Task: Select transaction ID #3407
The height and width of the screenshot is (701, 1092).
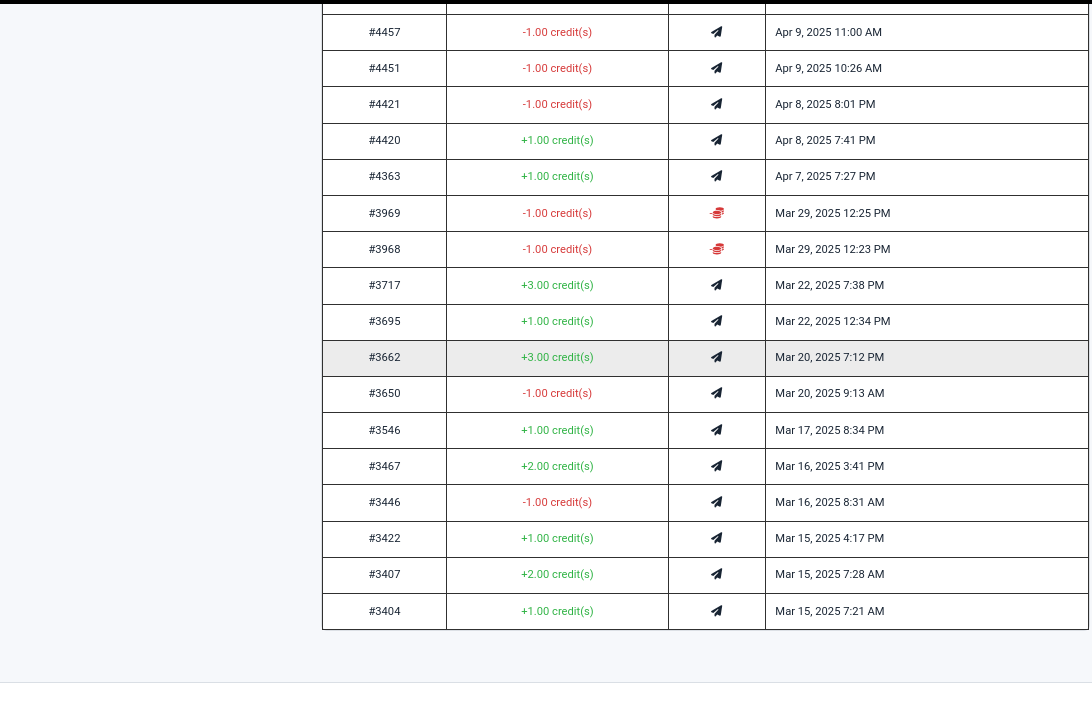Action: 384,574
